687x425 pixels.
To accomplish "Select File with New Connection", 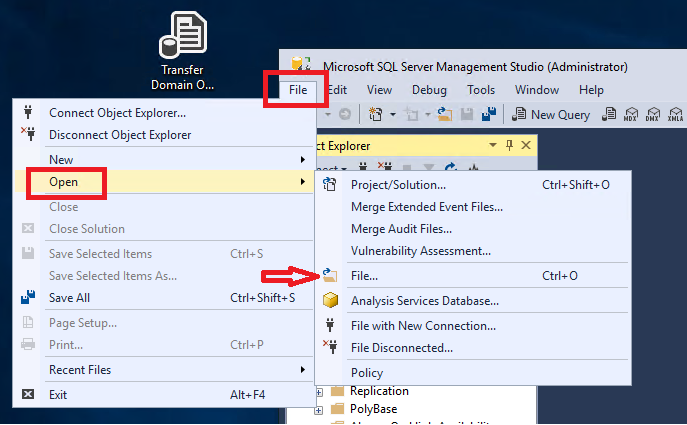I will (473, 326).
